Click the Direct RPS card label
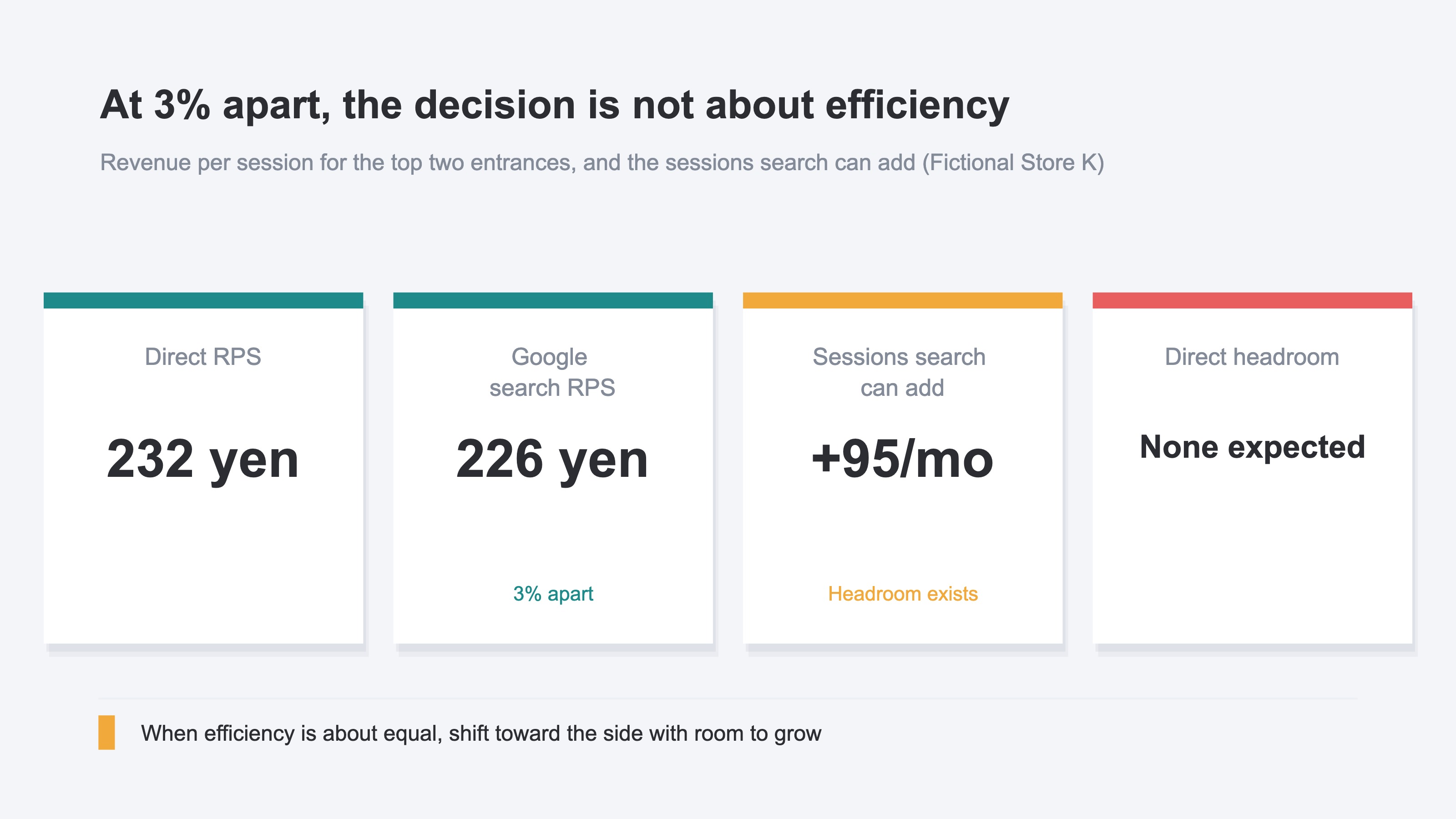This screenshot has height=819, width=1456. (x=203, y=357)
